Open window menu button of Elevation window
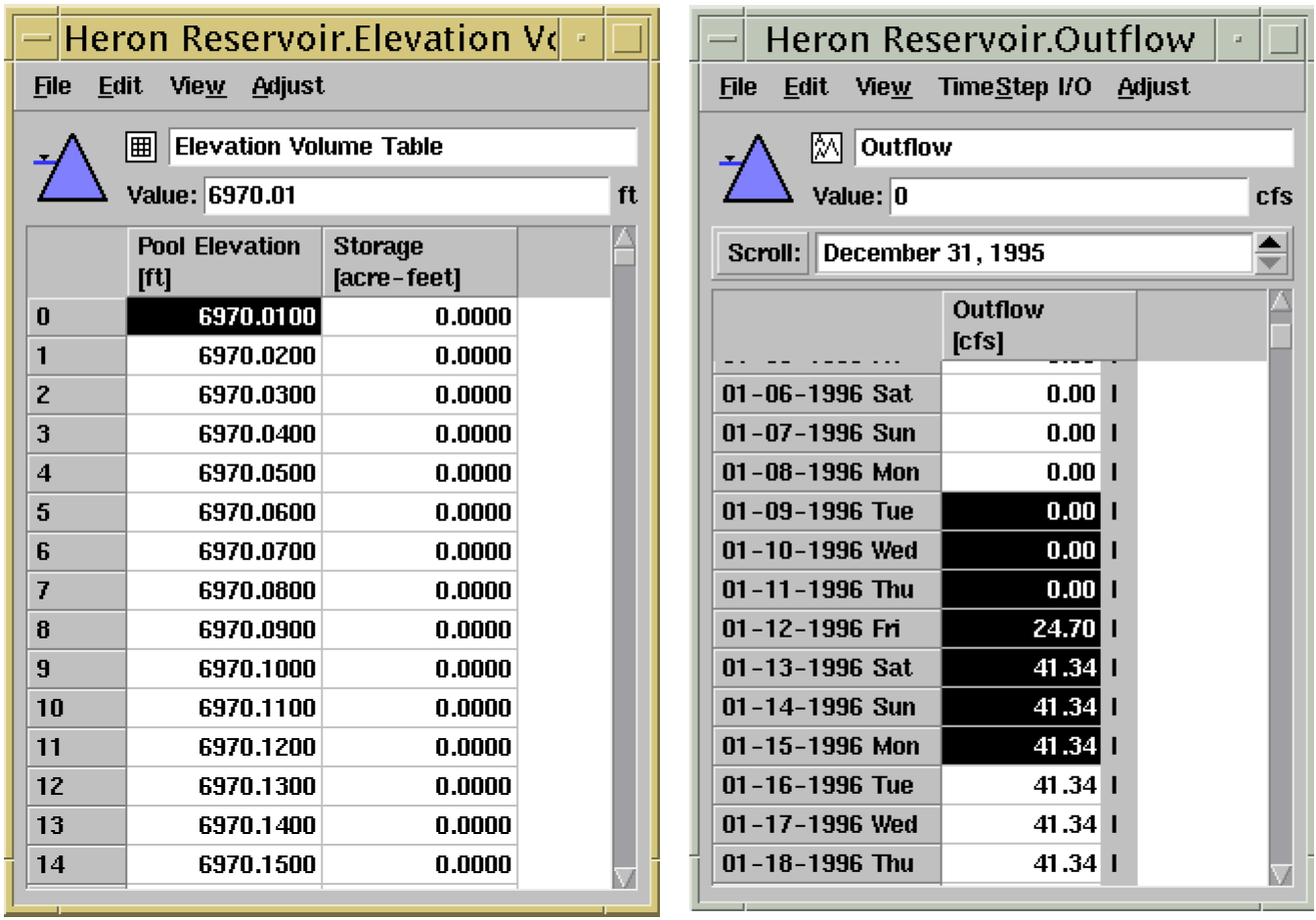The width and height of the screenshot is (1316, 920). click(x=37, y=39)
